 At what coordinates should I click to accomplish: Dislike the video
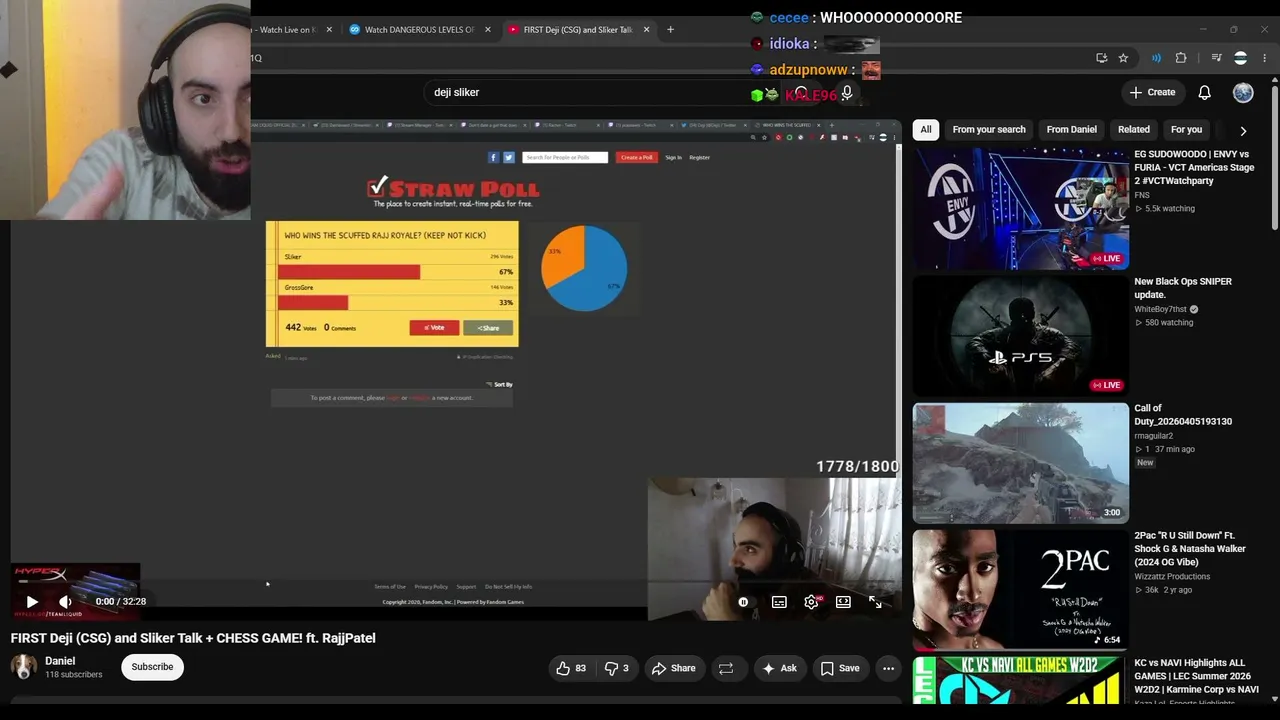(617, 668)
